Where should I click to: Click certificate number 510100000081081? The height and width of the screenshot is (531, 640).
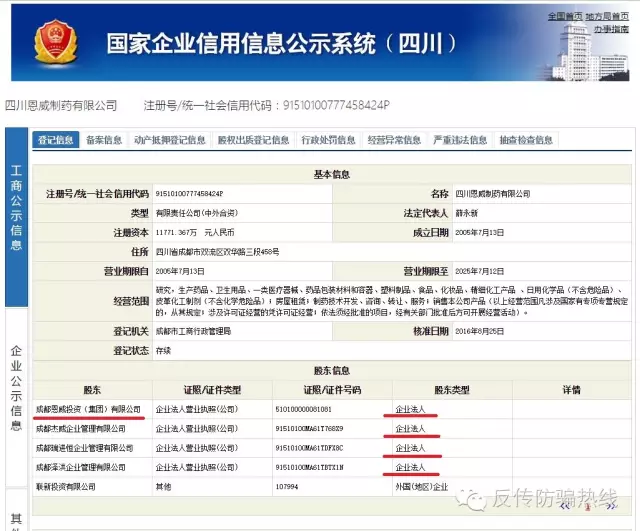tap(303, 409)
